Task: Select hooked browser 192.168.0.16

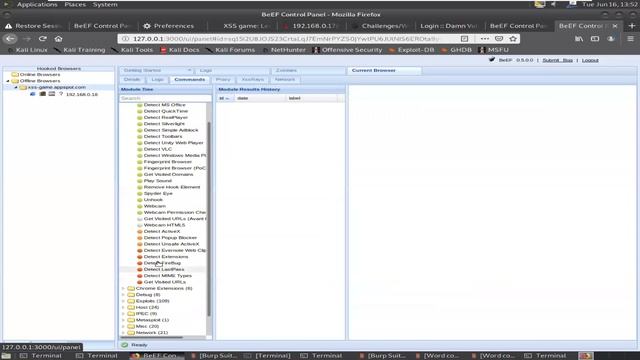Action: pyautogui.click(x=82, y=94)
